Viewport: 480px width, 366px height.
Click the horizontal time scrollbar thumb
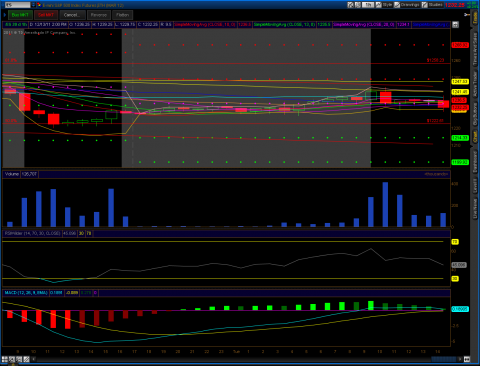click(x=444, y=359)
